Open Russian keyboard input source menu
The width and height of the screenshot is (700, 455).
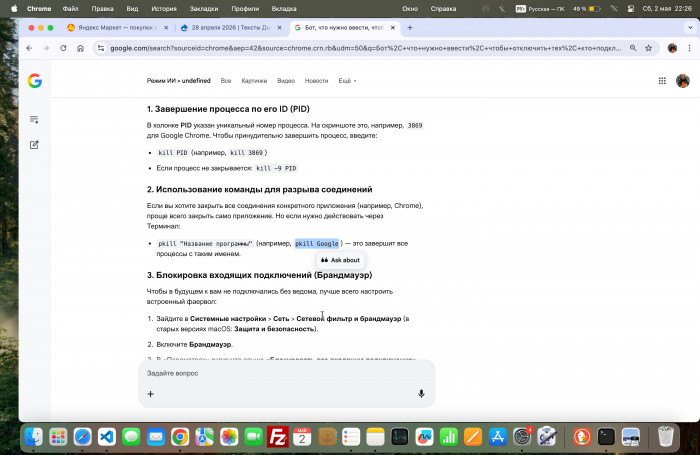click(540, 8)
